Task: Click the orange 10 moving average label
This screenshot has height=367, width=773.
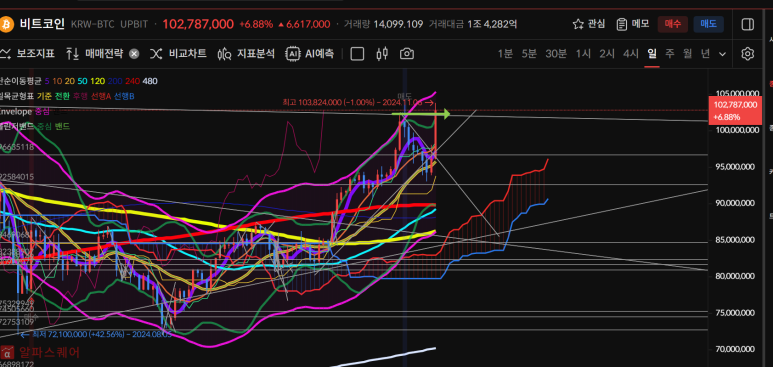Action: (57, 81)
